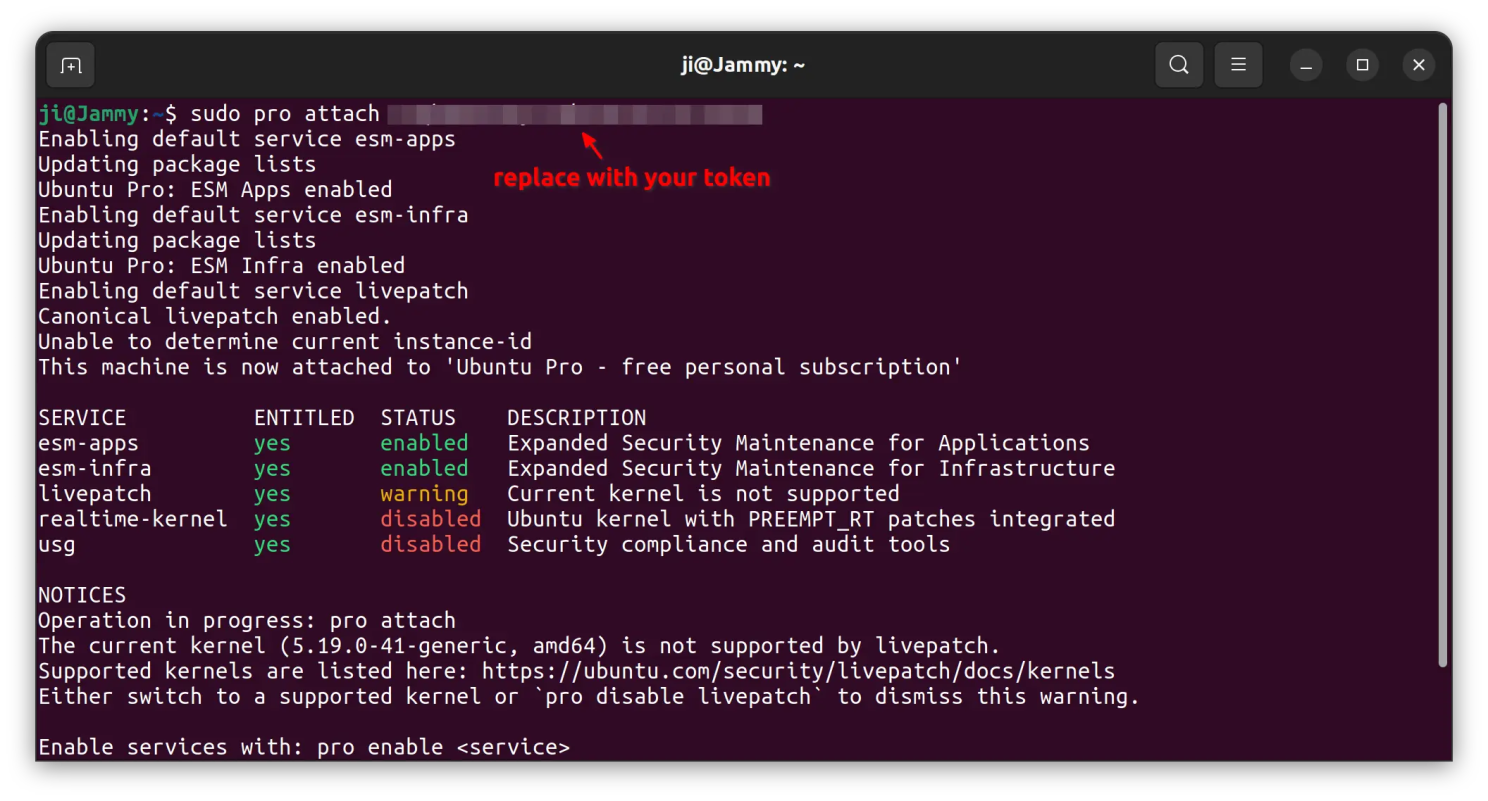
Task: Open terminal search
Action: point(1179,65)
